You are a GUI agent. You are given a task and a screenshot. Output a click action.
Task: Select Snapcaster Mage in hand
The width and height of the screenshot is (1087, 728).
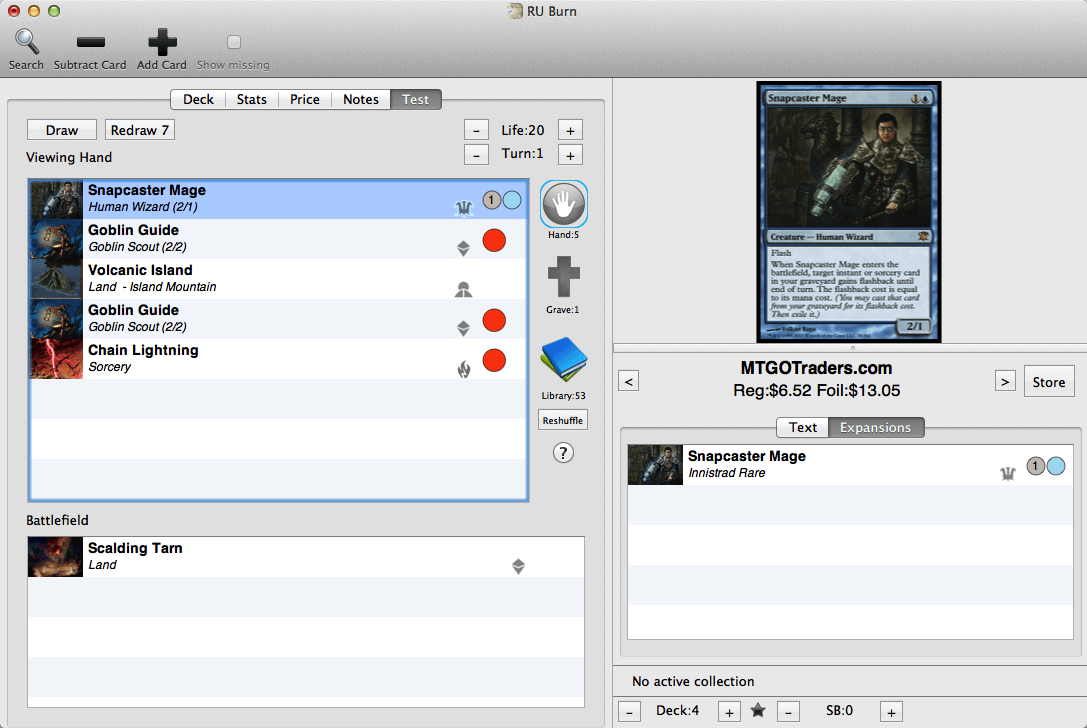click(279, 199)
